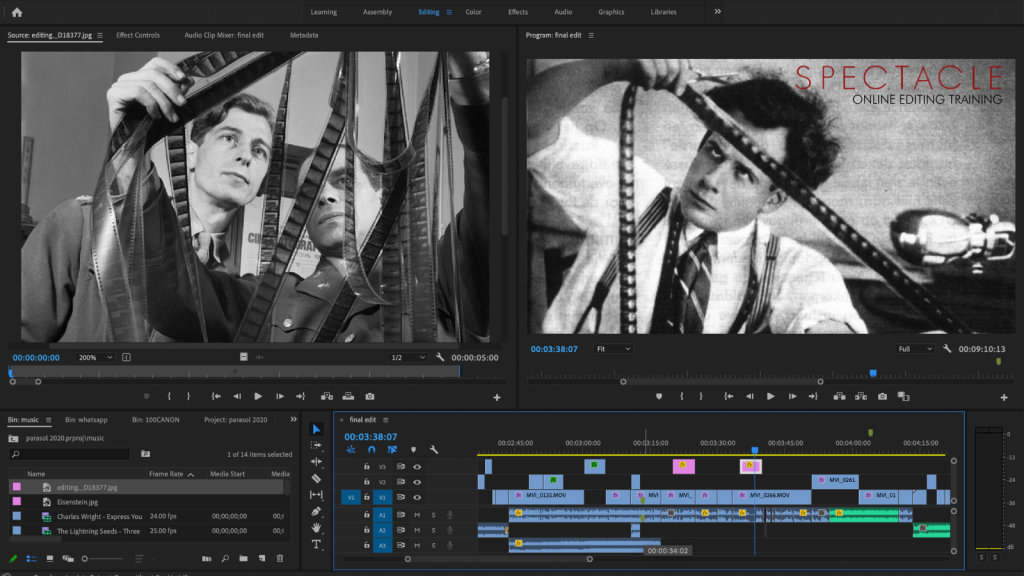
Task: Switch to Color workspace
Action: [473, 12]
